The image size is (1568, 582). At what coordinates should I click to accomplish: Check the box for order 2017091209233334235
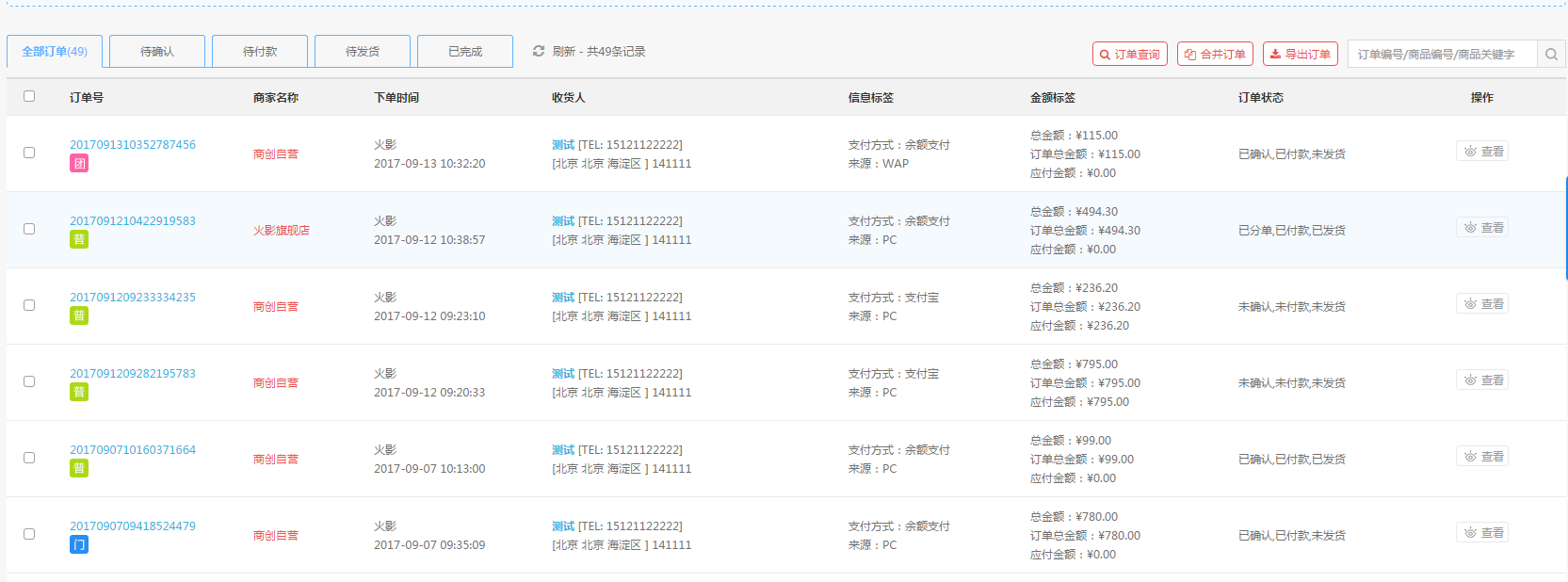29,305
